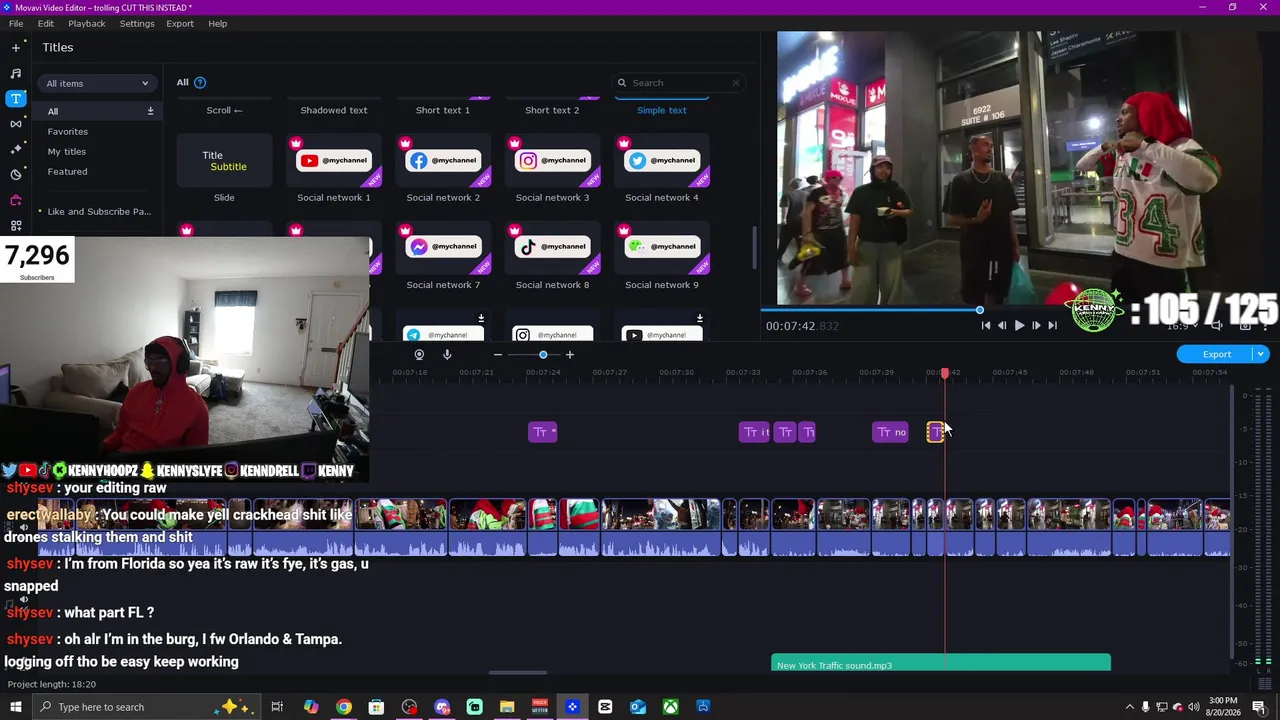1280x720 pixels.
Task: Adjust the timeline zoom slider handle
Action: pyautogui.click(x=543, y=355)
